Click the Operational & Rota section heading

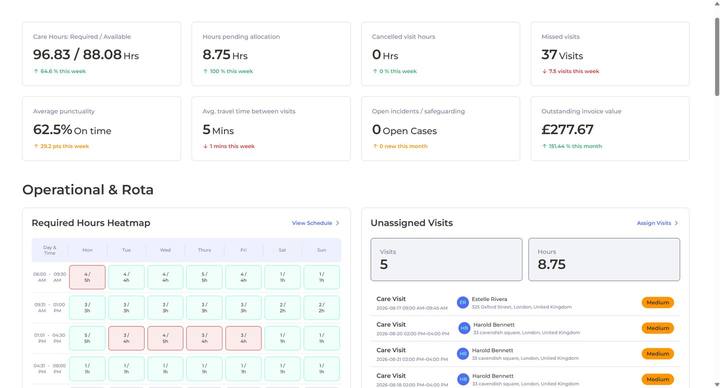[88, 190]
